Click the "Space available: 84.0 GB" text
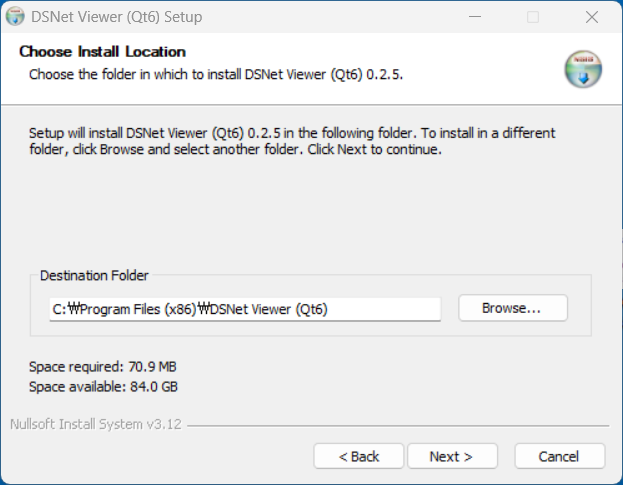The image size is (623, 485). pos(103,386)
